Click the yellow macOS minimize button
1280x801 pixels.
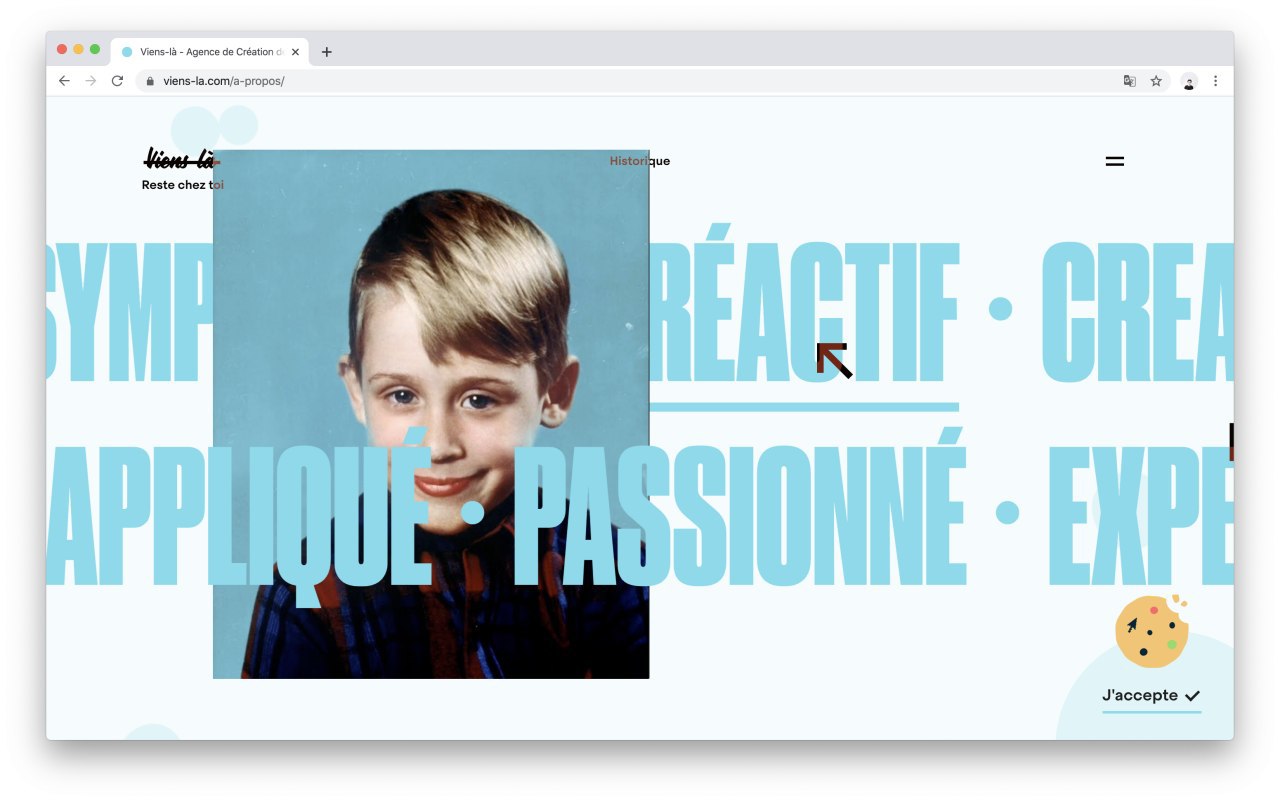point(78,49)
